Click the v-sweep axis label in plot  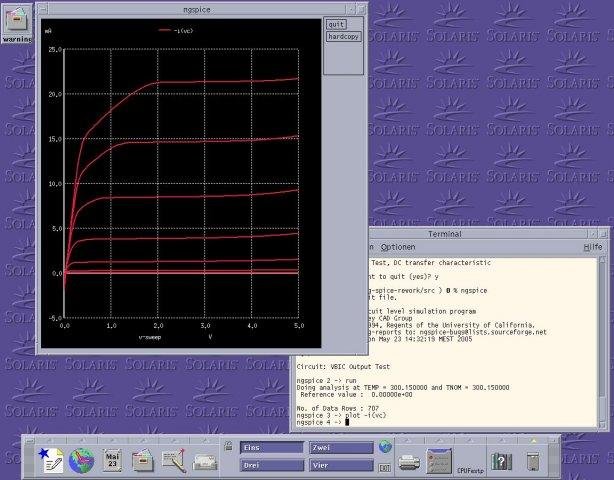tap(150, 337)
